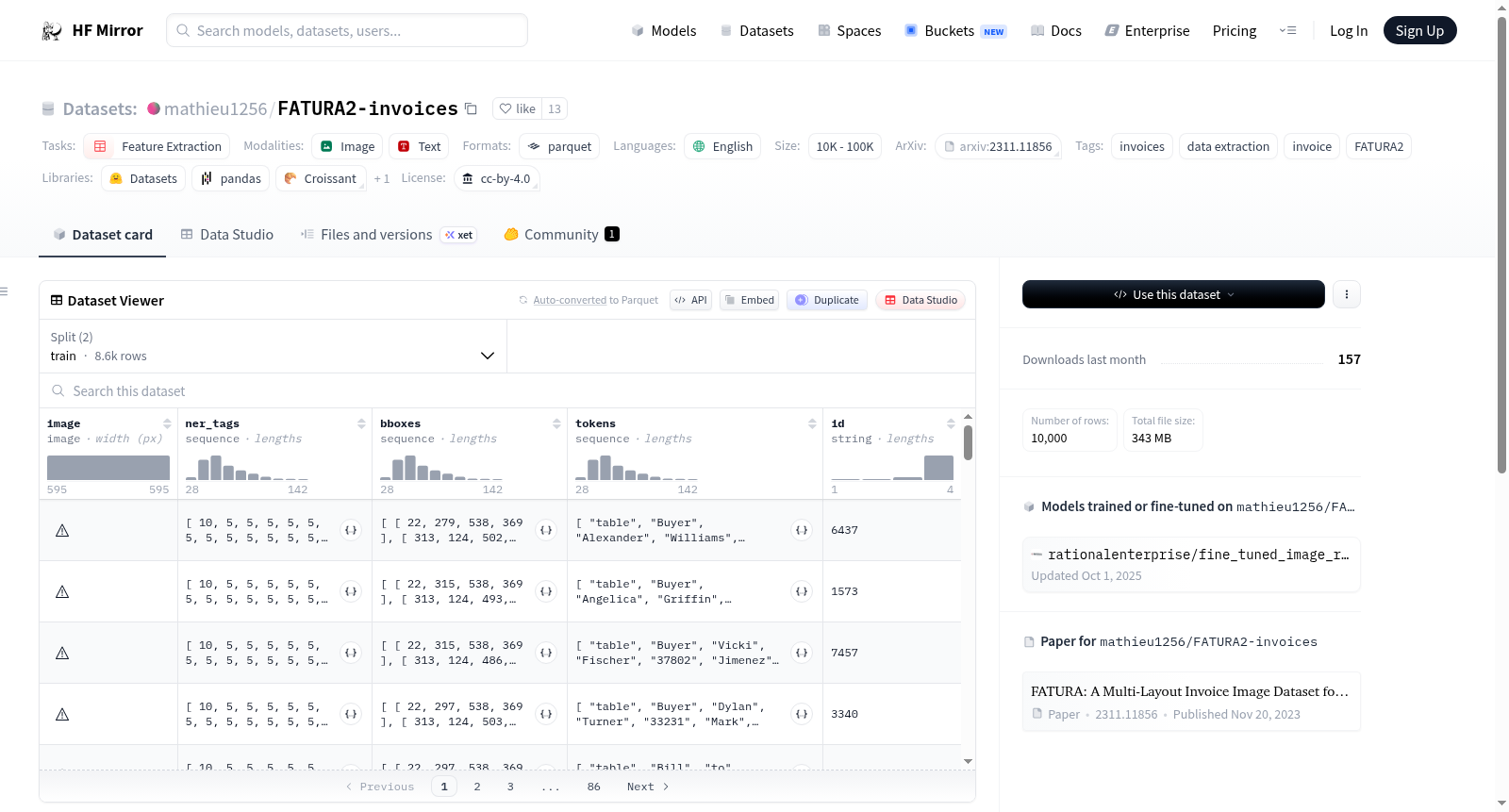
Task: Open the Community tab
Action: (x=562, y=235)
